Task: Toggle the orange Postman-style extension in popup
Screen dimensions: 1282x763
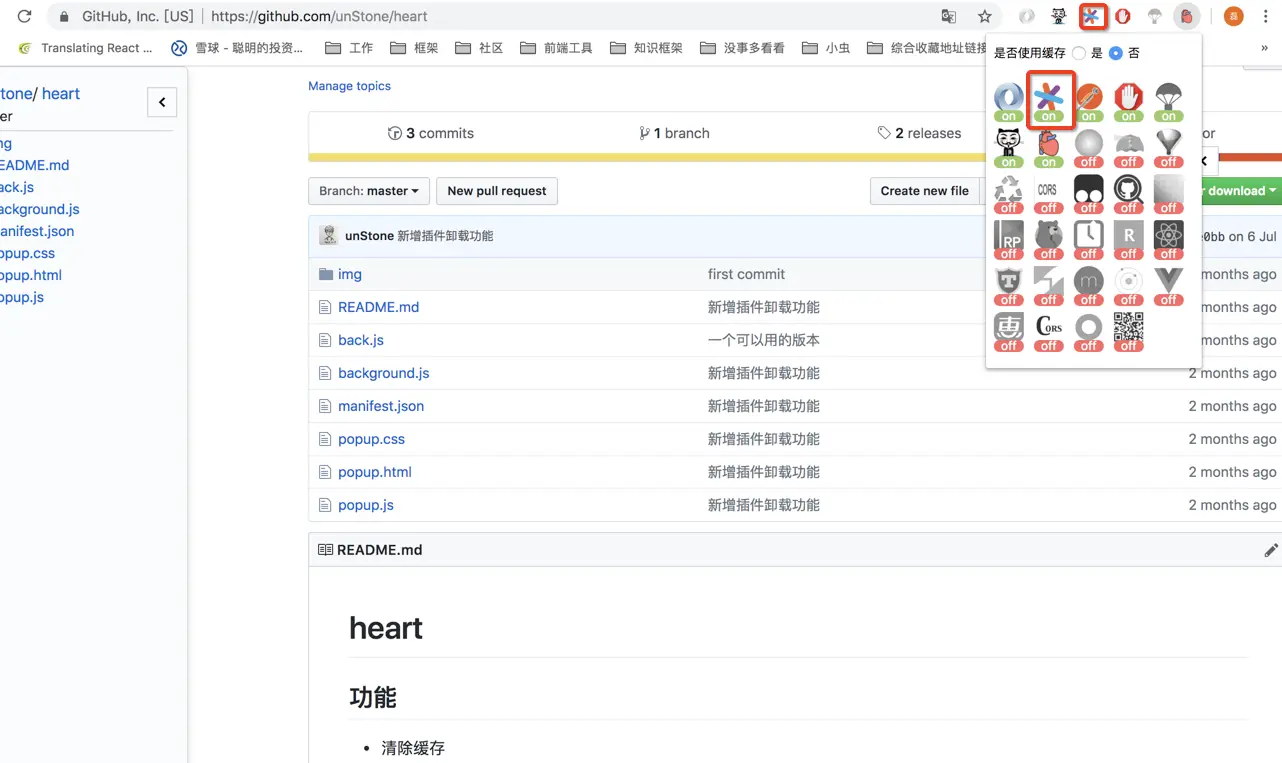Action: pos(1088,100)
